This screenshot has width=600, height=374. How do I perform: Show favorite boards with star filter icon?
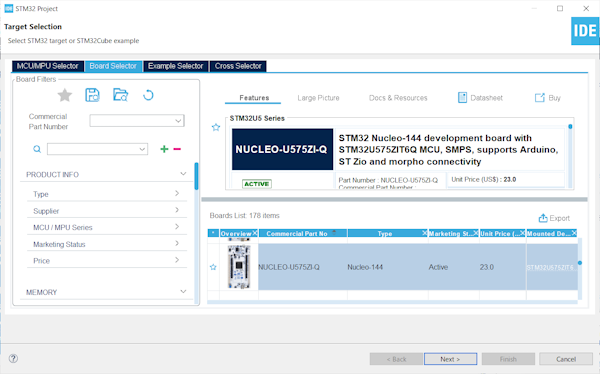(65, 95)
